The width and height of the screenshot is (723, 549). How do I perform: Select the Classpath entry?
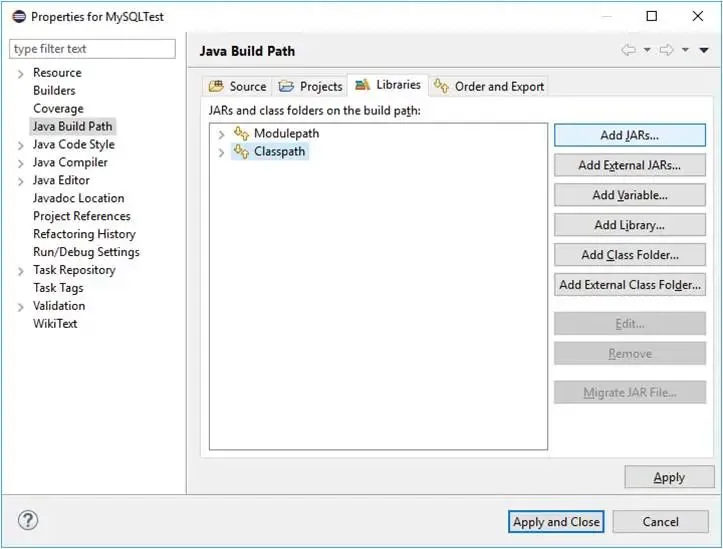tap(279, 151)
